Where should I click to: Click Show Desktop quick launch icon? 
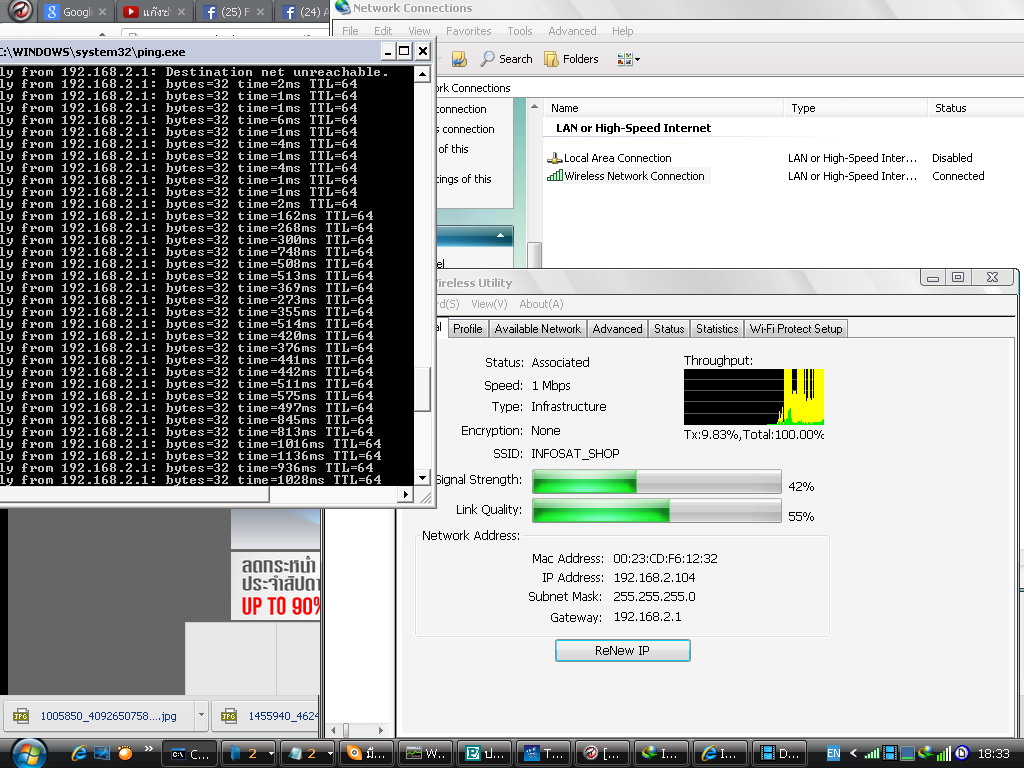[102, 753]
